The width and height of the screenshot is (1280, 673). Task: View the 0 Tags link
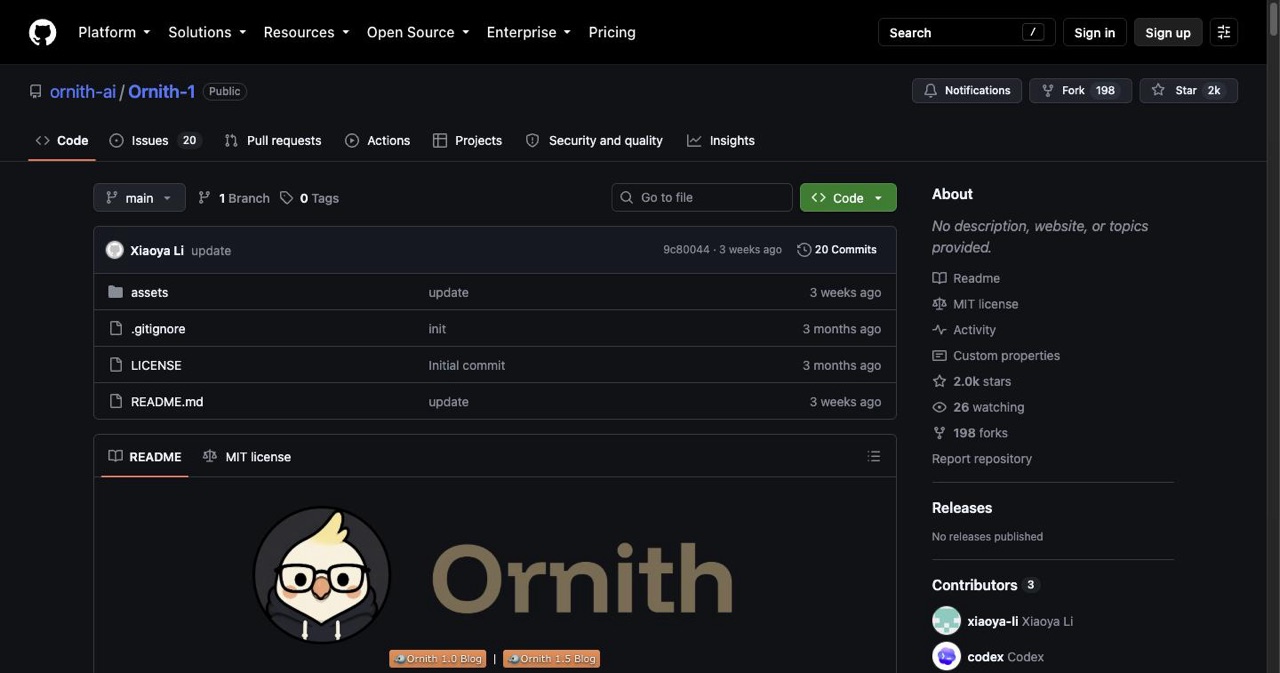(x=309, y=198)
